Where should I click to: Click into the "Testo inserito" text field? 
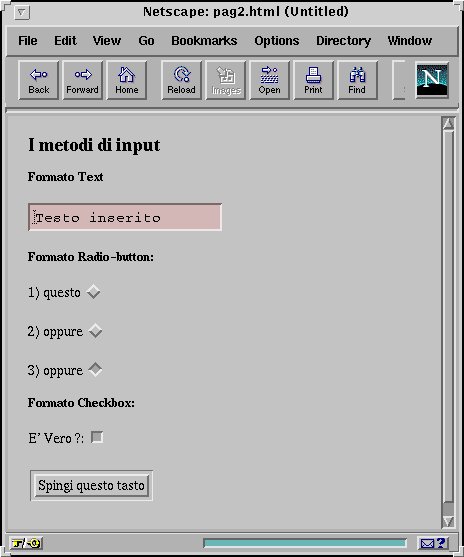click(x=125, y=217)
